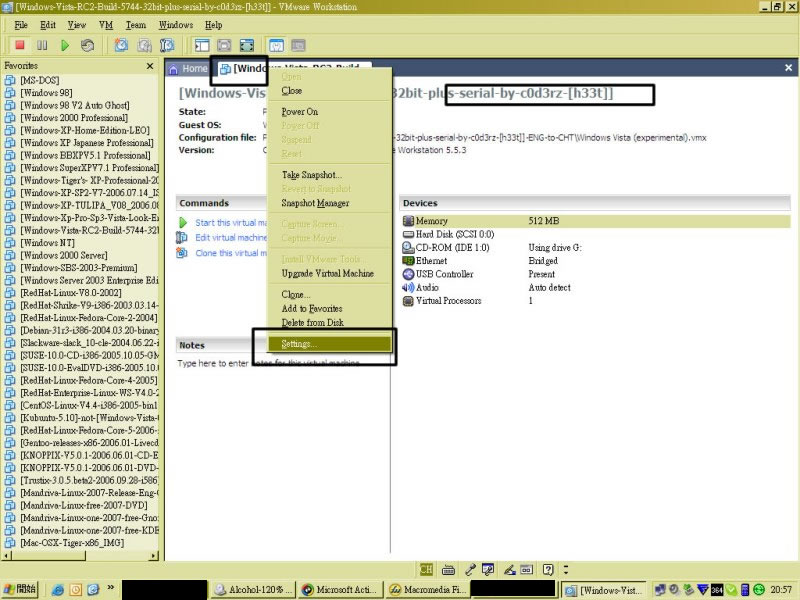The height and width of the screenshot is (600, 800).
Task: Open the File menu
Action: (x=21, y=25)
